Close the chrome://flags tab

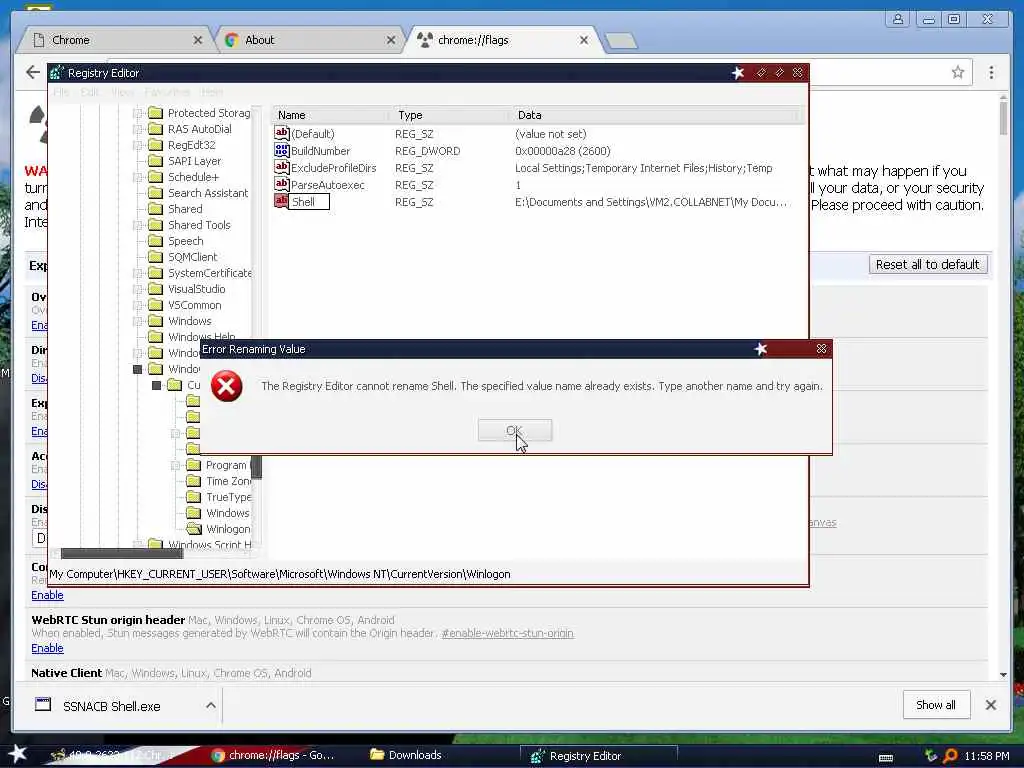(x=584, y=40)
